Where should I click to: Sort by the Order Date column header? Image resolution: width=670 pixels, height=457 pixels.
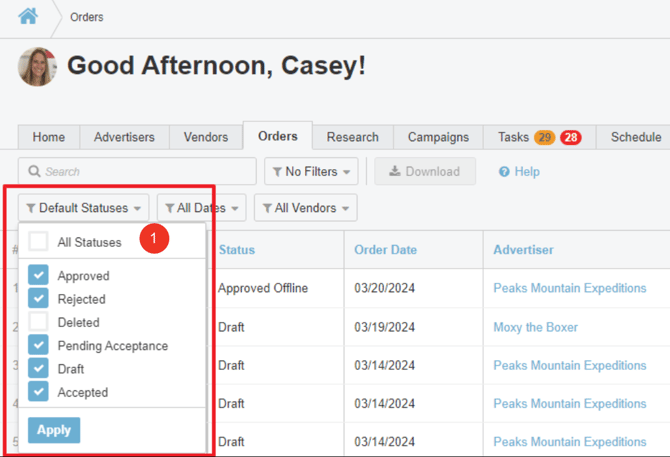click(385, 250)
